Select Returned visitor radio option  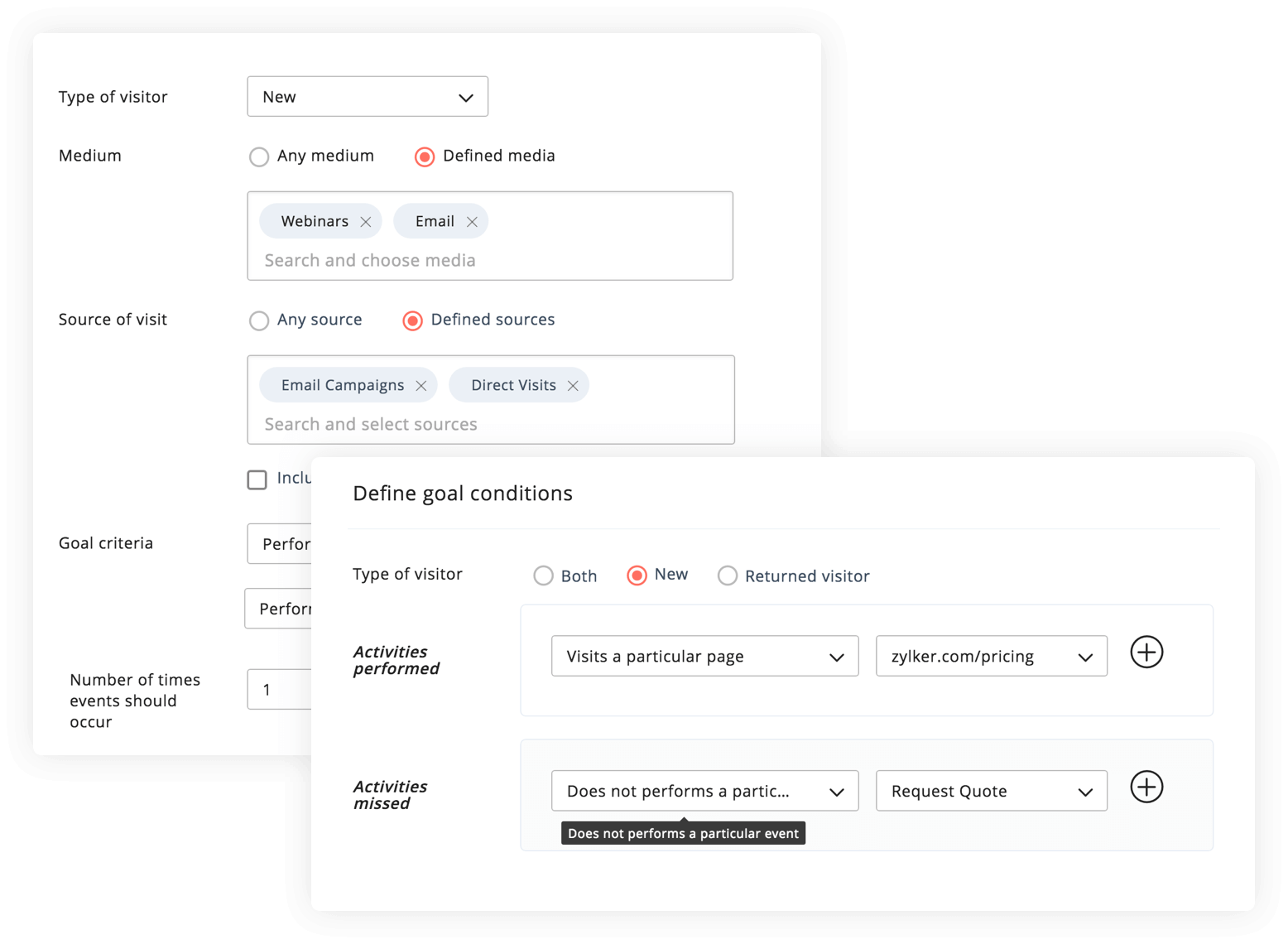[x=728, y=576]
